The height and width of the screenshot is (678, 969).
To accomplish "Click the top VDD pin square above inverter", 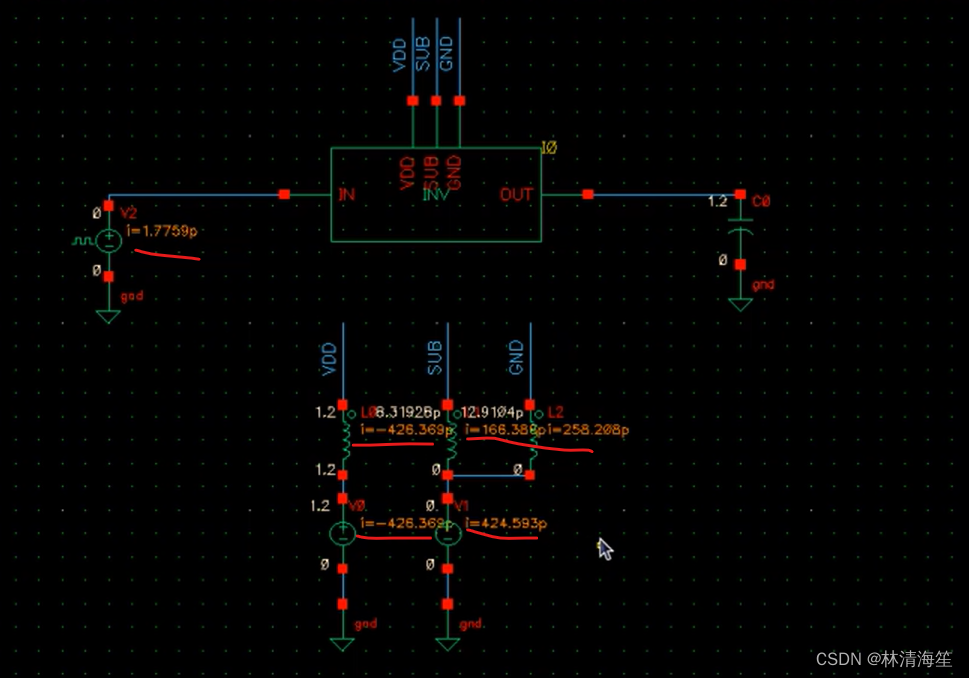I will click(x=413, y=101).
